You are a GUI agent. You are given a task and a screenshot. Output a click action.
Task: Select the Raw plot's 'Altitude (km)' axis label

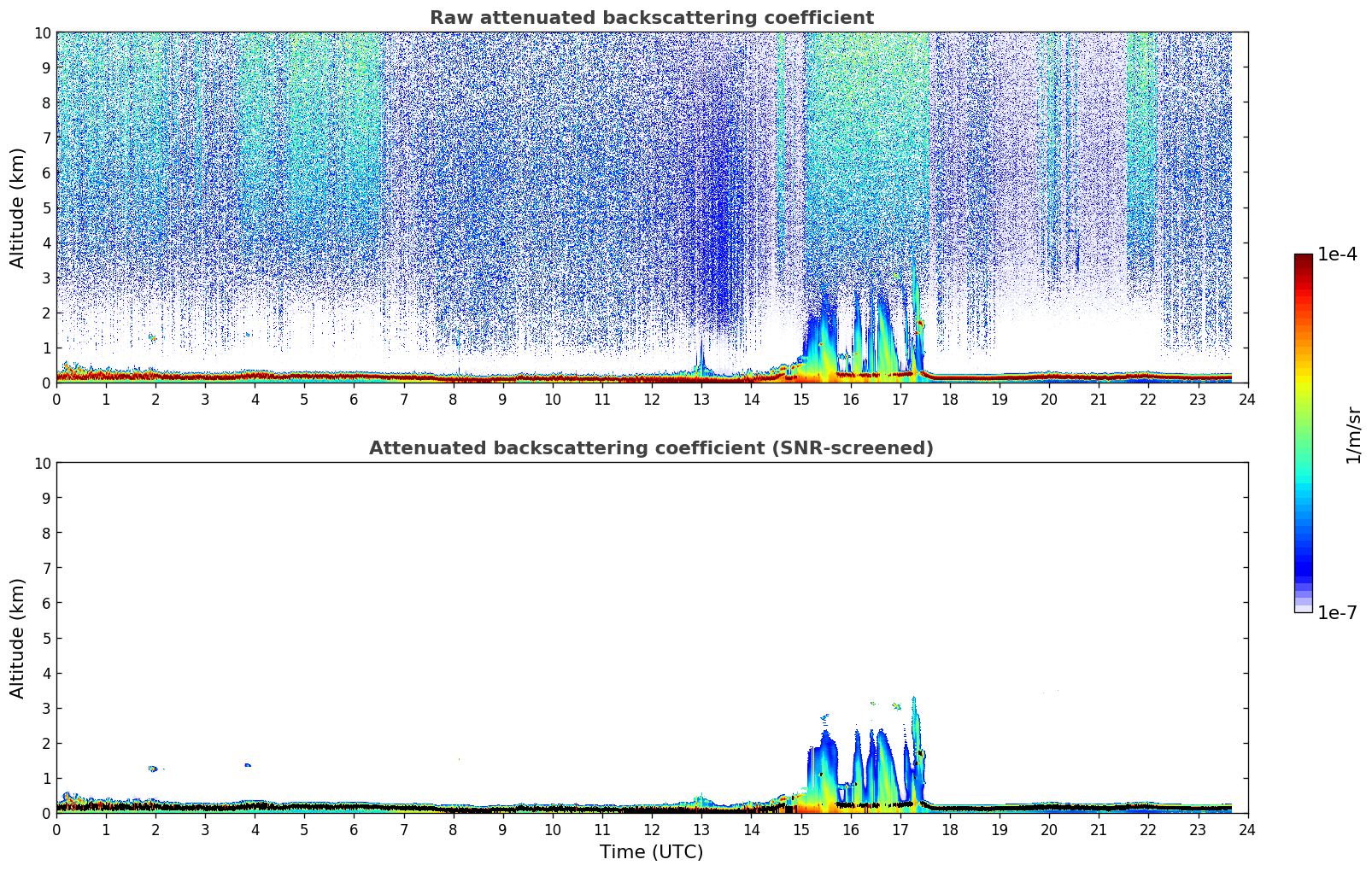click(x=18, y=208)
